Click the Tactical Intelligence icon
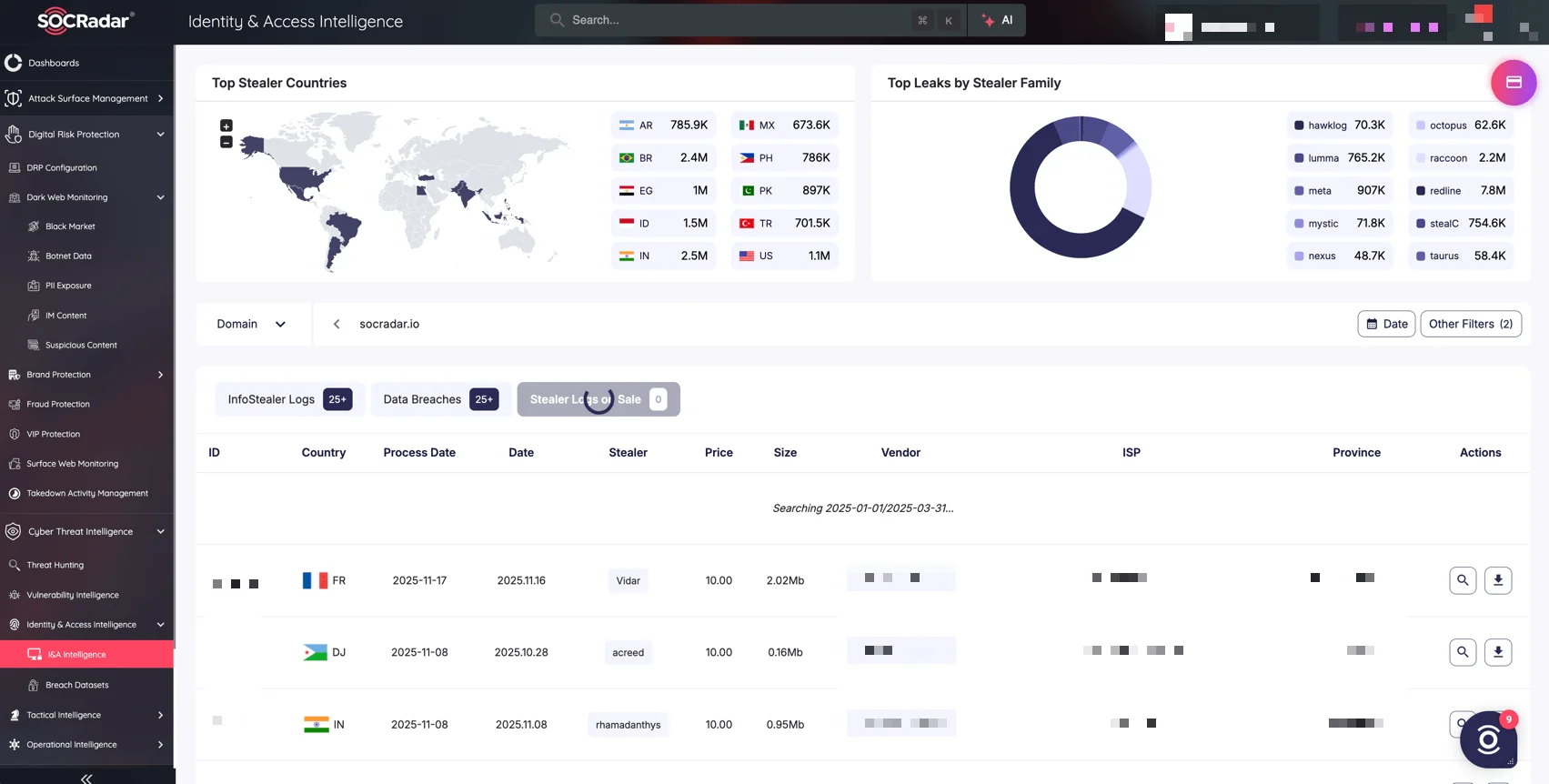 [14, 715]
